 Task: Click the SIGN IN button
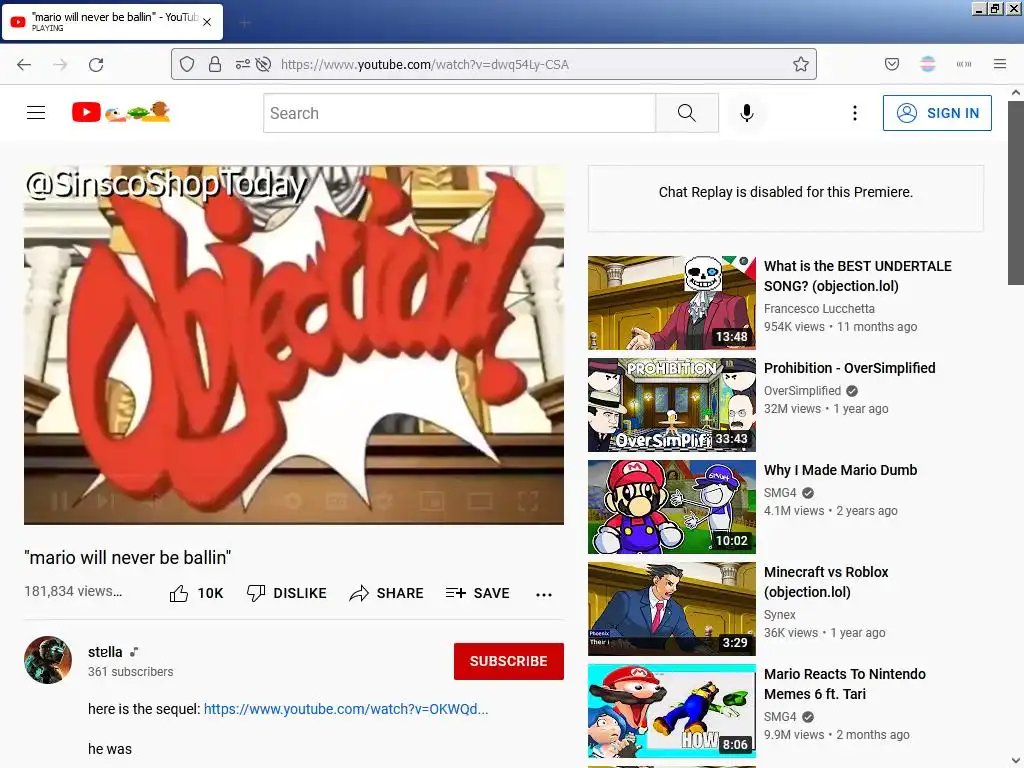937,113
